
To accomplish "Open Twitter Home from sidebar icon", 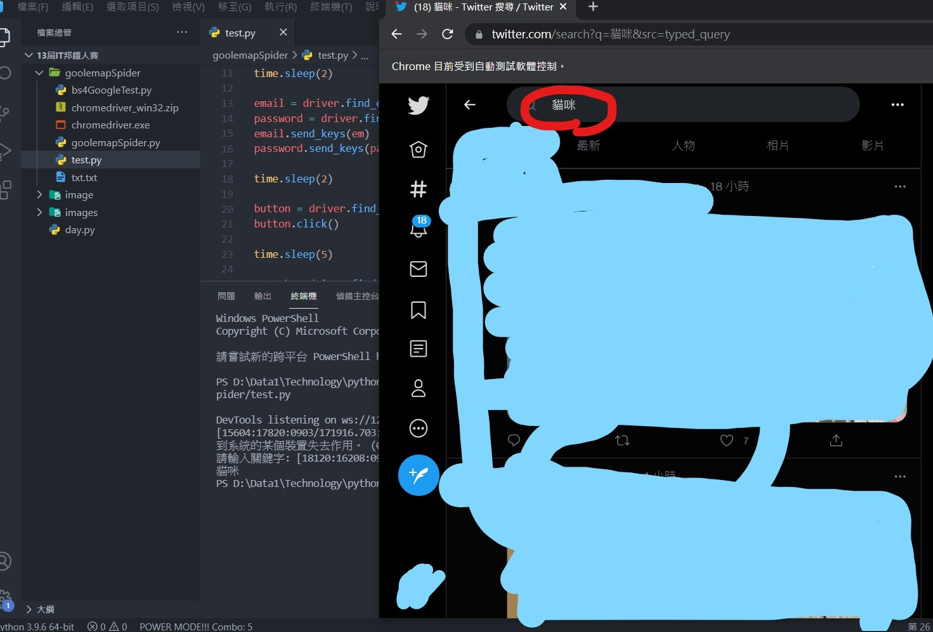I will [x=418, y=149].
